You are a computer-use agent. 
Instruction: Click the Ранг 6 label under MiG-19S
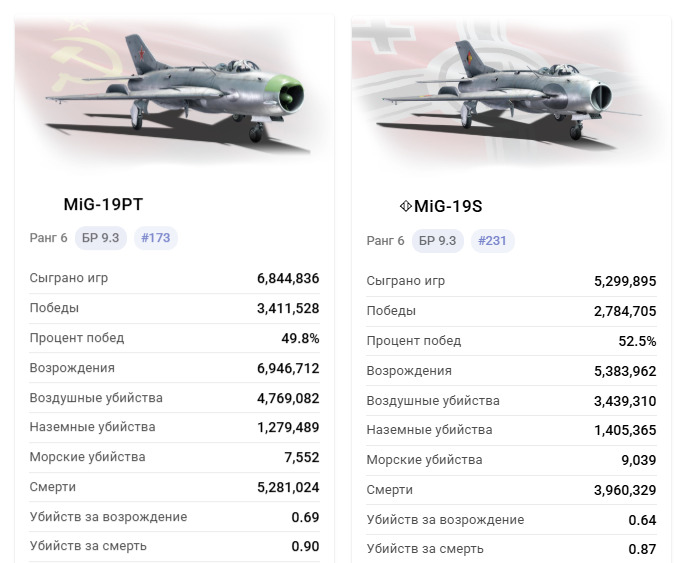coord(385,241)
